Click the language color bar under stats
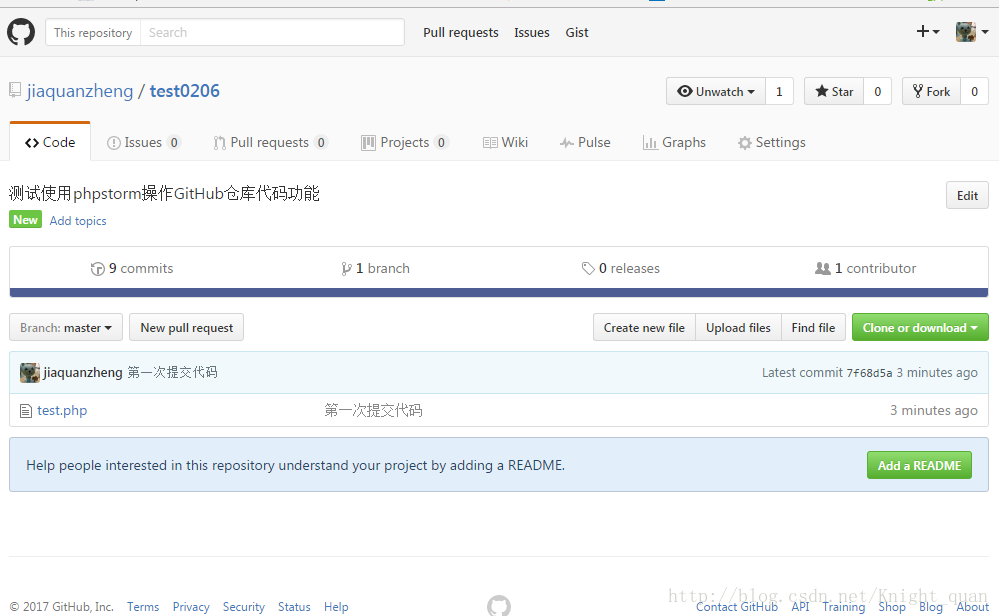Image resolution: width=999 pixels, height=616 pixels. click(499, 292)
